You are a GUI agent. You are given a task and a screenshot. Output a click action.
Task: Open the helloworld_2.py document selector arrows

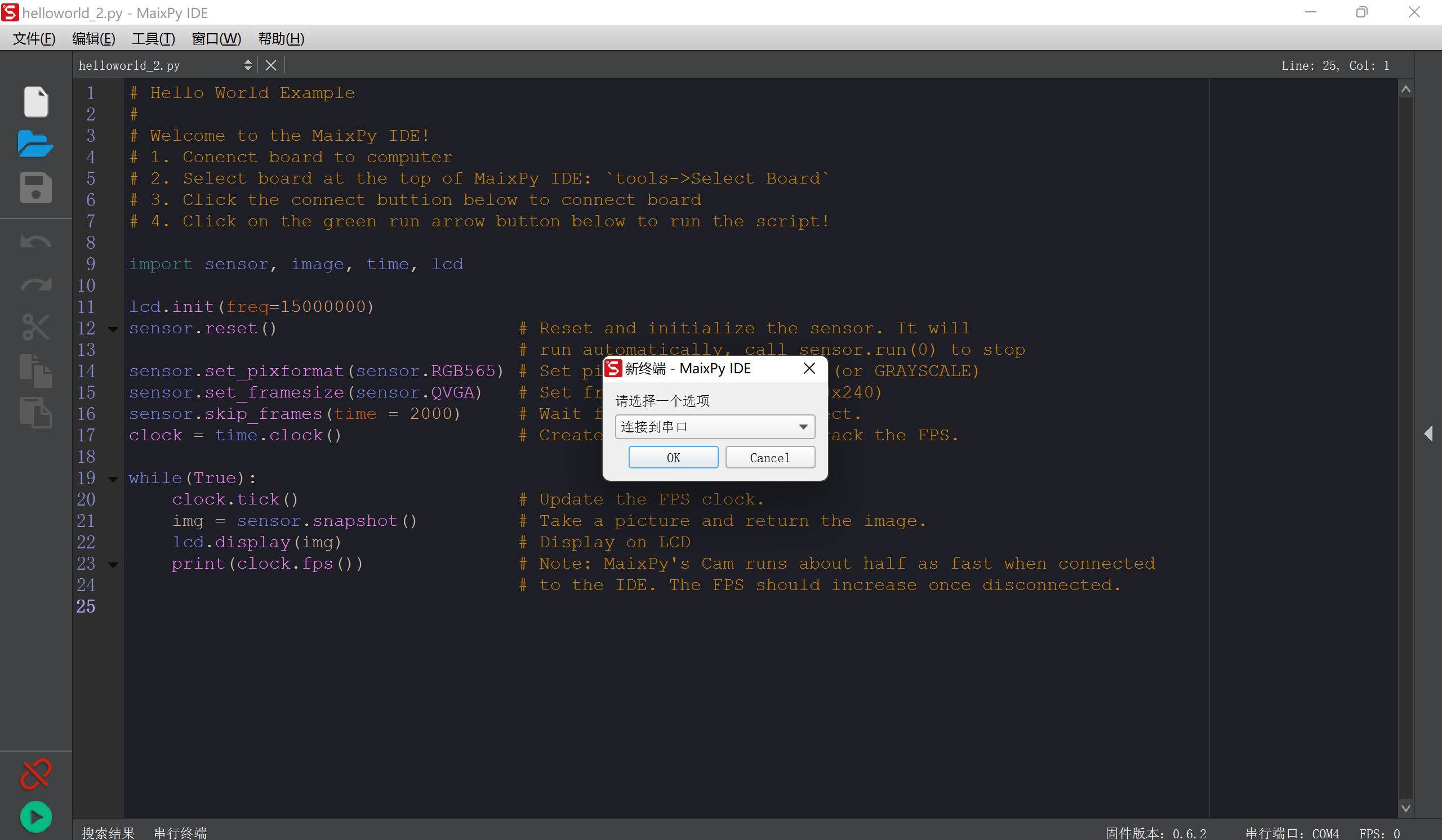[x=248, y=66]
